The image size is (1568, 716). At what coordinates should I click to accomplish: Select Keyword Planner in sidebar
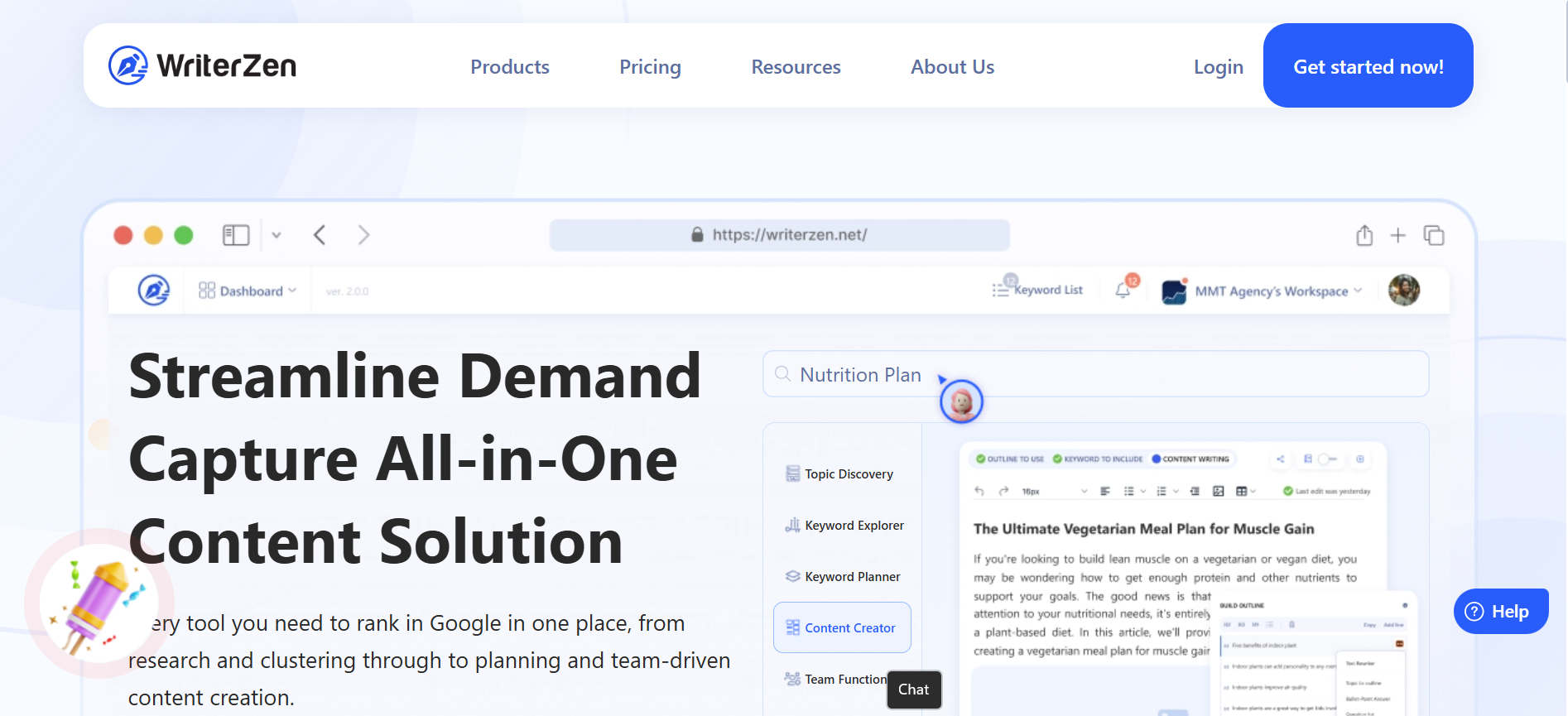pyautogui.click(x=842, y=577)
